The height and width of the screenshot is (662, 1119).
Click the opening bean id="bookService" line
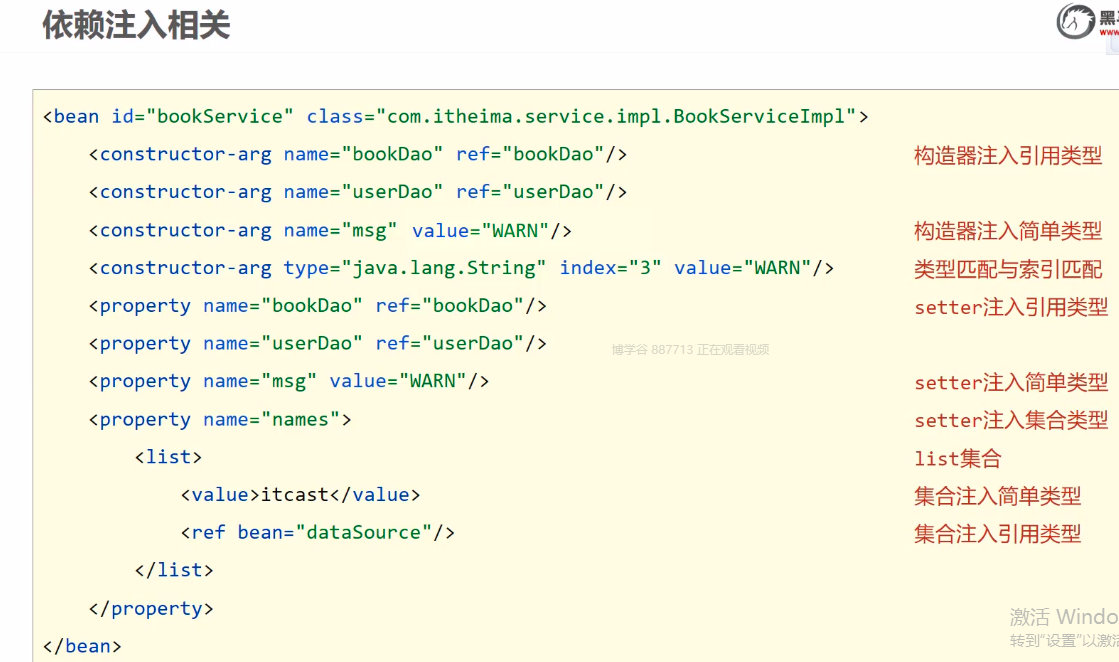click(x=455, y=116)
